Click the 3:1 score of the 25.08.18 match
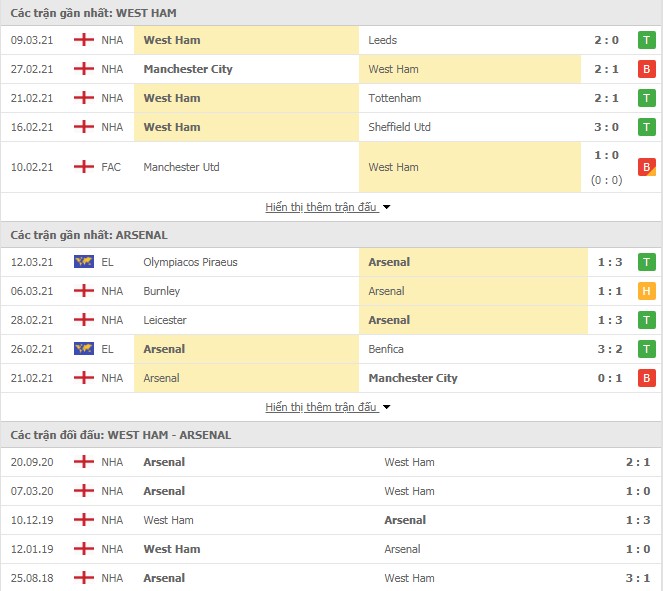 tap(638, 578)
